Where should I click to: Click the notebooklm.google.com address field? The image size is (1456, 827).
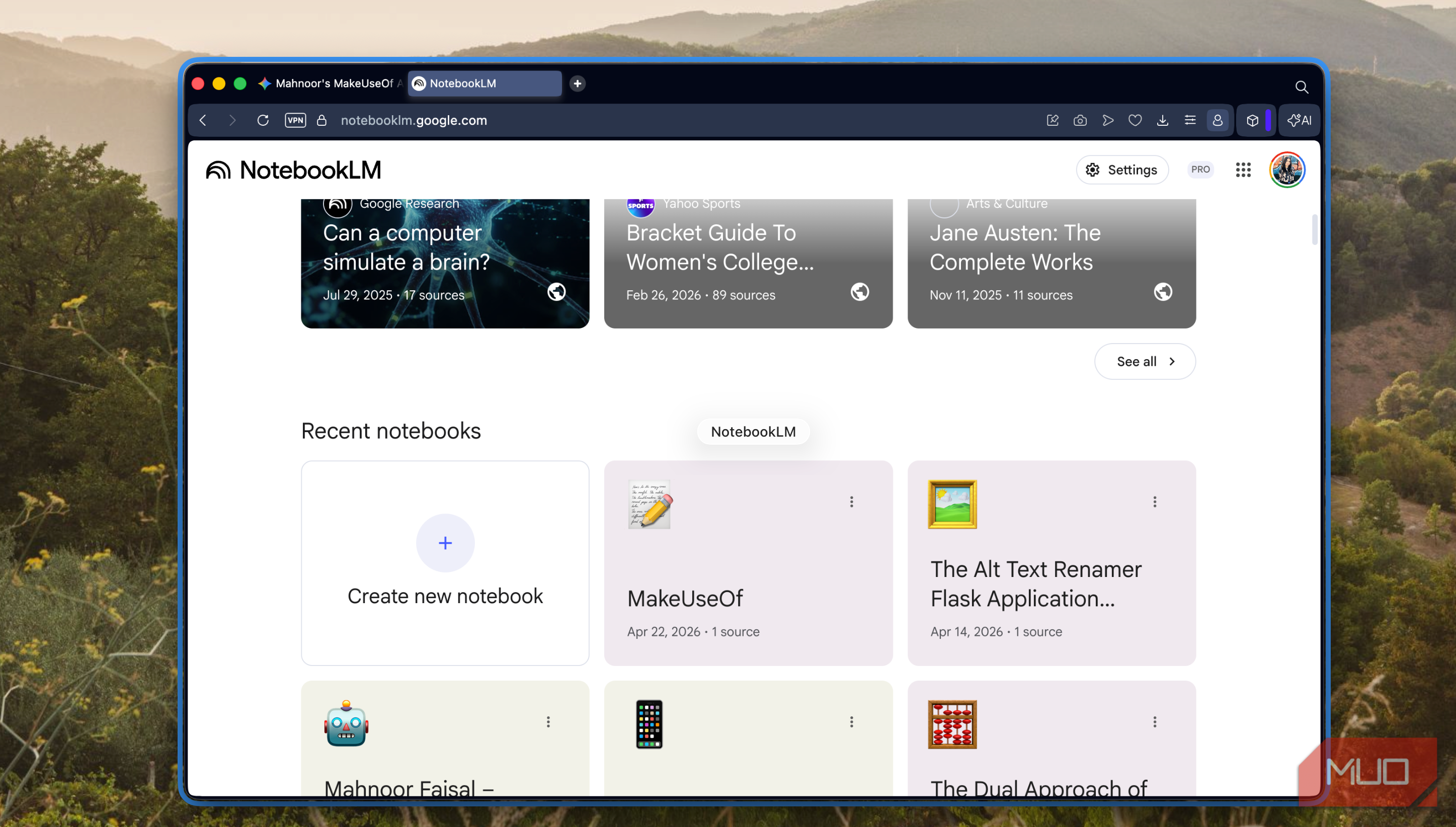click(x=414, y=120)
